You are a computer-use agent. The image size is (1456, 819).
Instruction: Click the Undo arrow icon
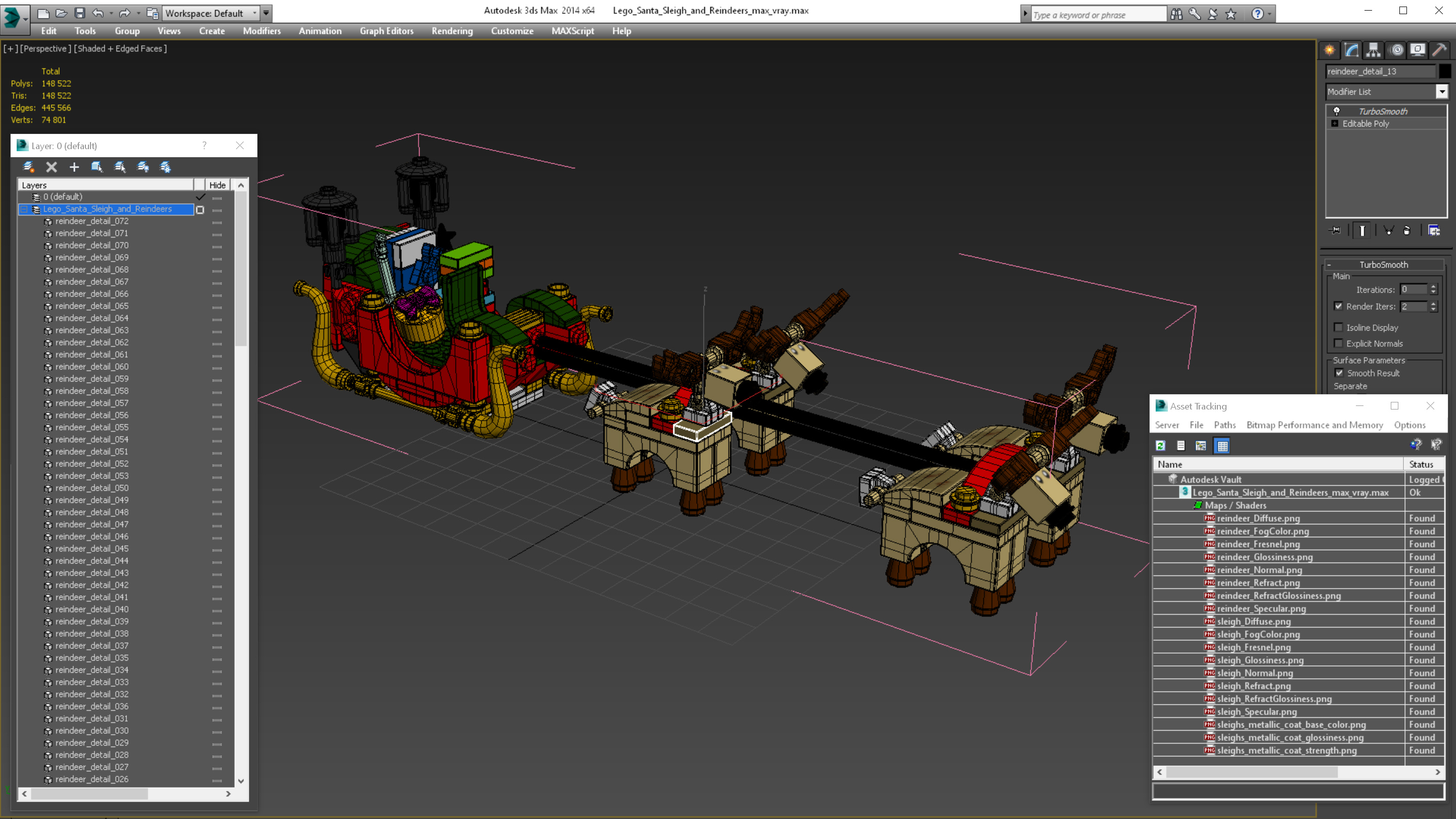coord(98,13)
